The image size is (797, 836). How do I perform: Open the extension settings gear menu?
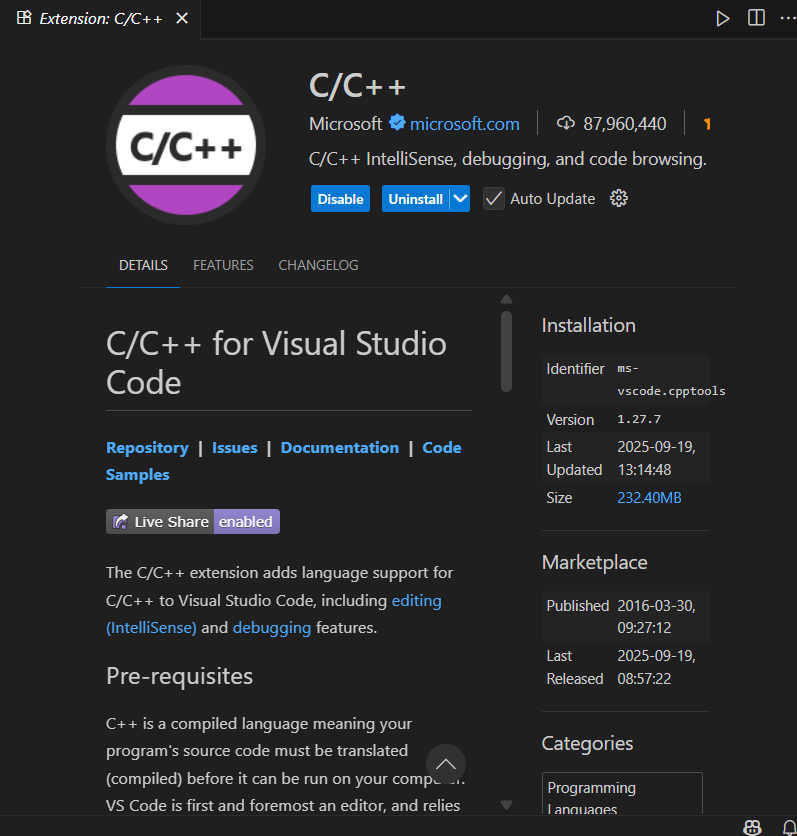tap(619, 199)
